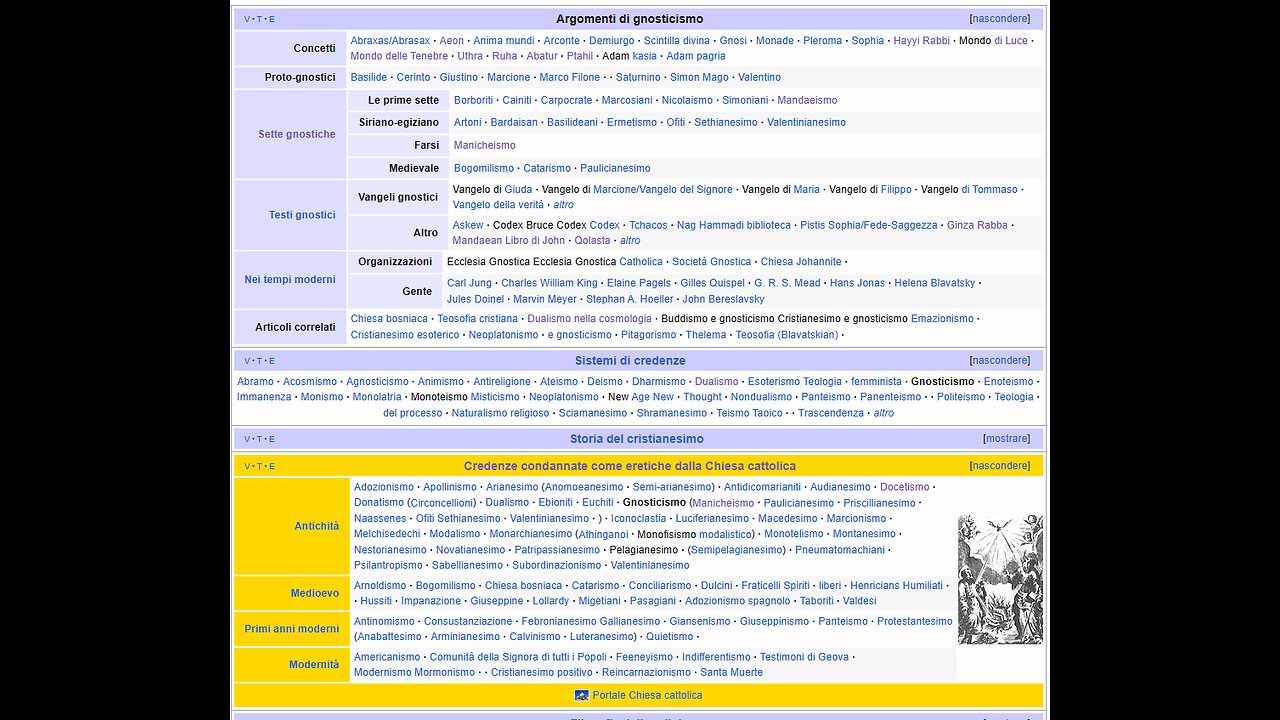Viewport: 1280px width, 720px height.
Task: Click the Portale Chiesa cattolica flag icon
Action: [x=582, y=695]
